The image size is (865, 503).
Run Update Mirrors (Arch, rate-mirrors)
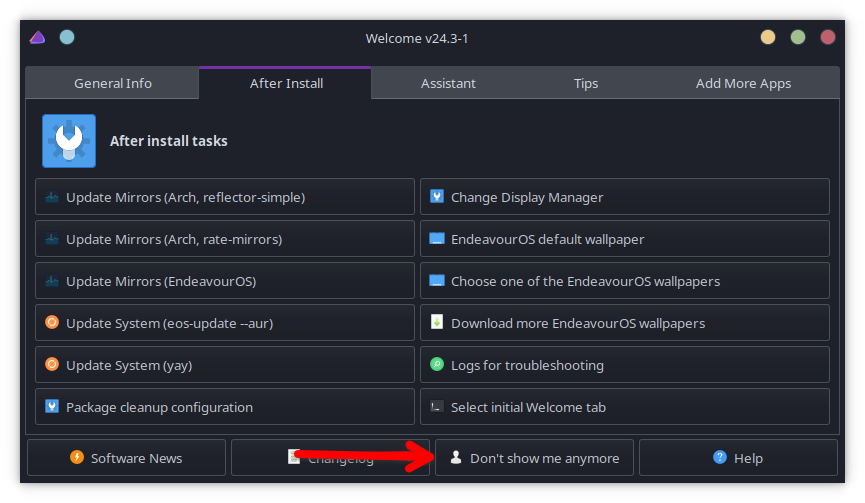[x=225, y=239]
